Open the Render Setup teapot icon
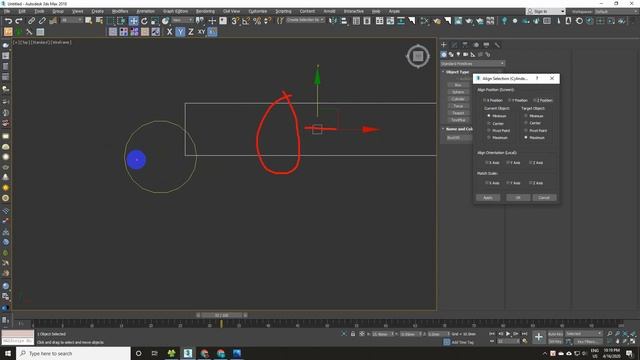This screenshot has height=360, width=640. [437, 21]
